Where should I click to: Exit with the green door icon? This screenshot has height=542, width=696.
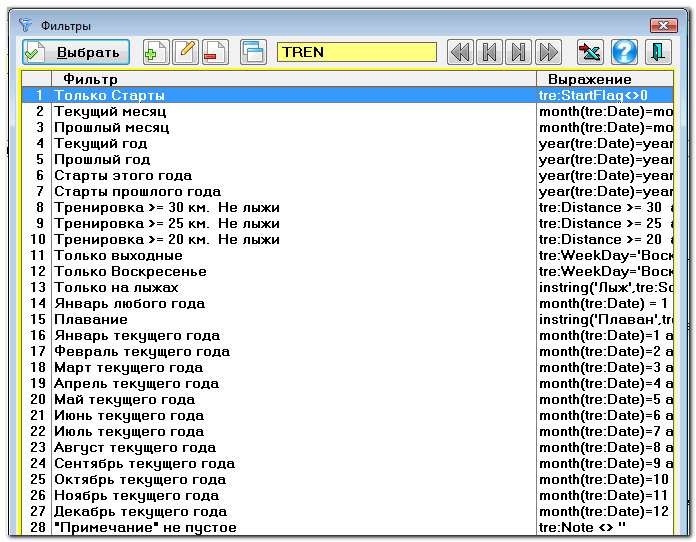click(x=658, y=52)
